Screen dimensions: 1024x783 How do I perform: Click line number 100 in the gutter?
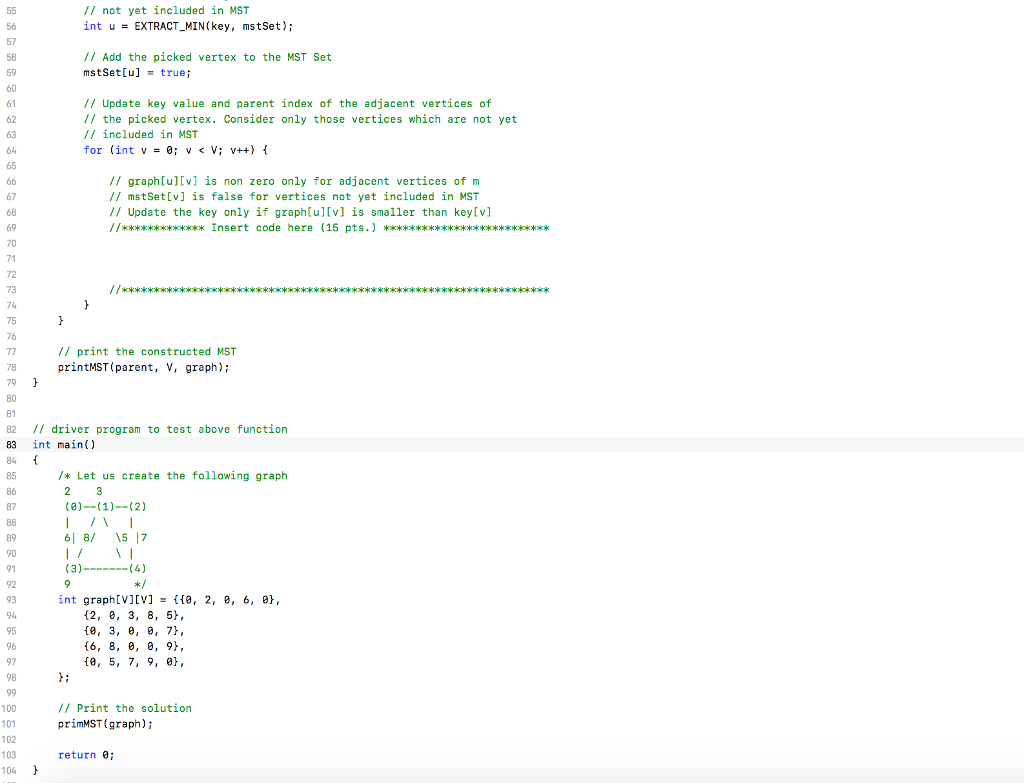[11, 708]
